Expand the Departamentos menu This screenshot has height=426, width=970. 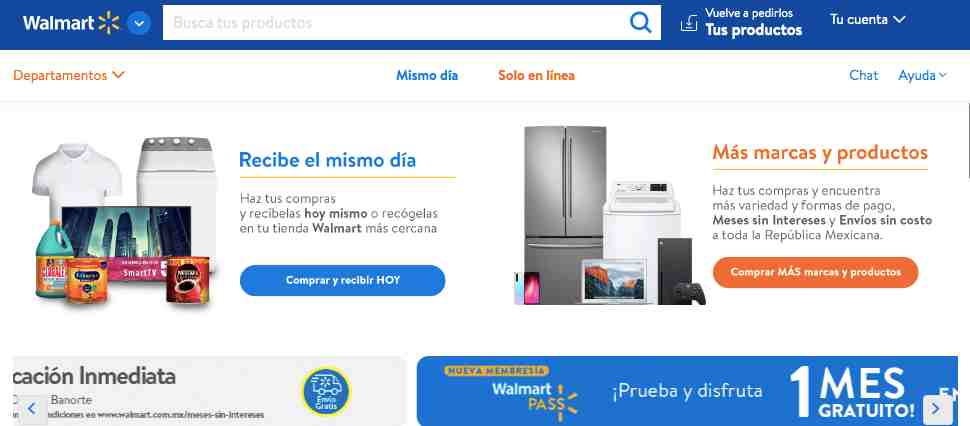[69, 75]
